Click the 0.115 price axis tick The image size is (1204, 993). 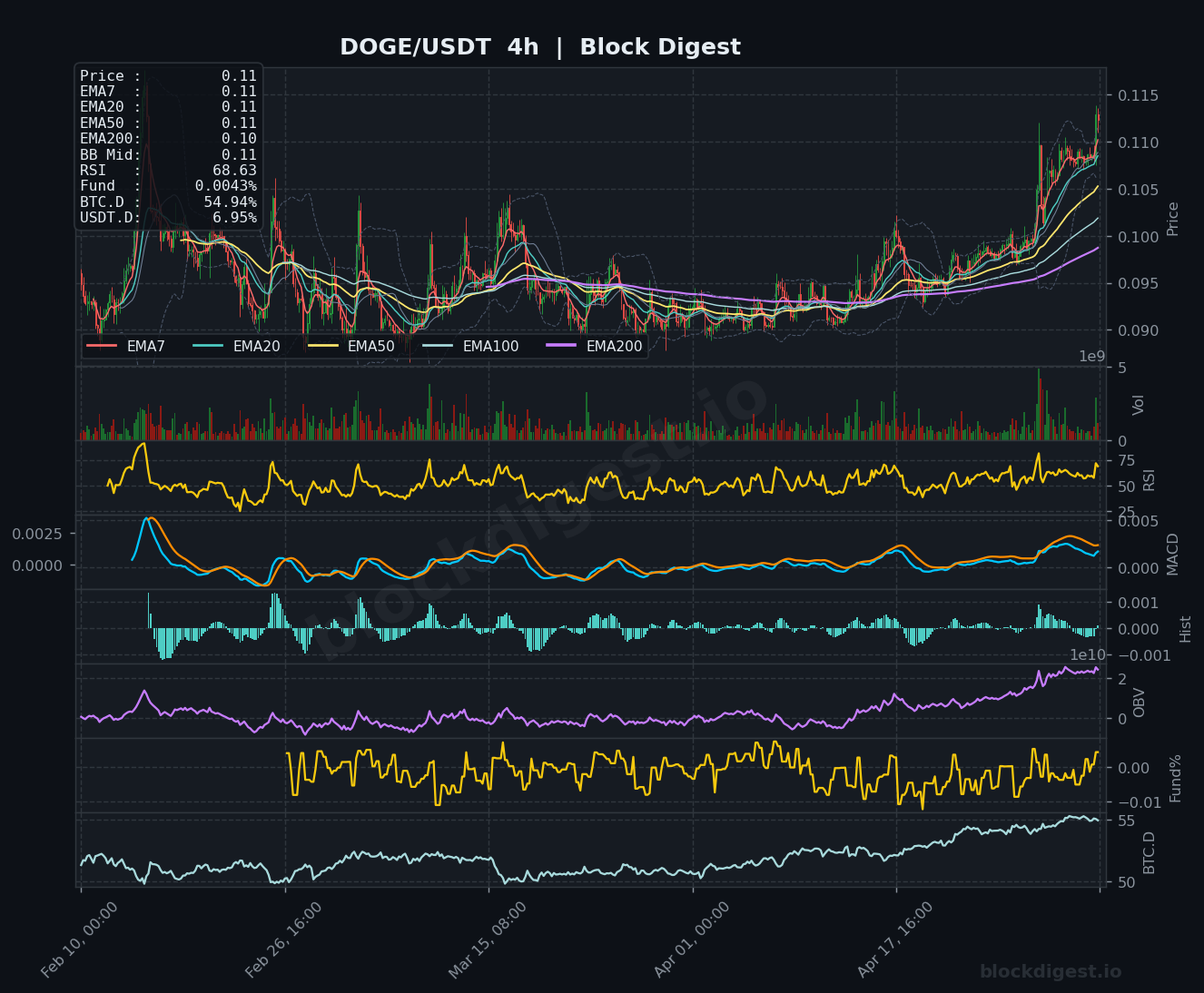pos(1138,96)
